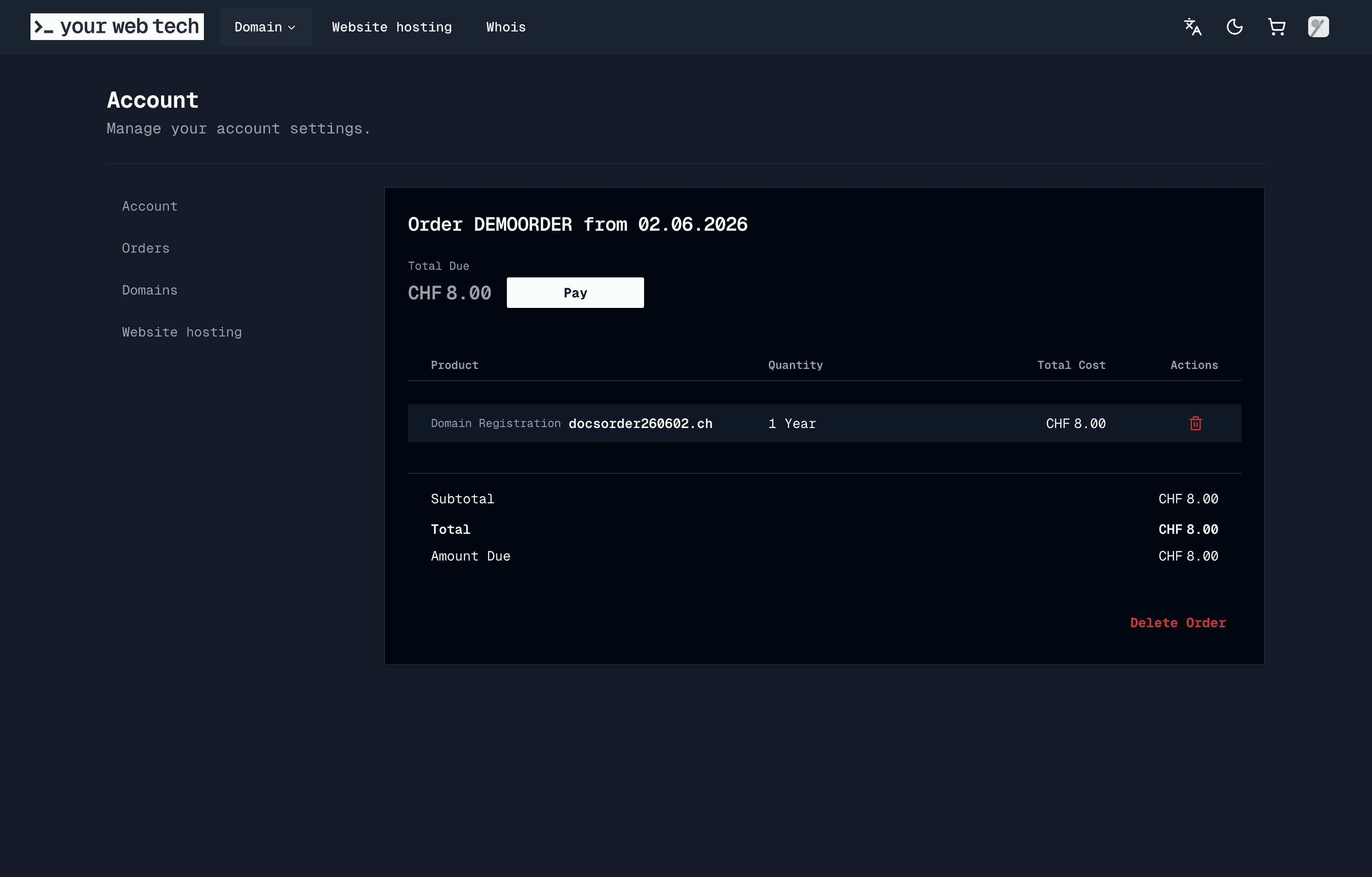Click the Quantity column header

point(796,365)
